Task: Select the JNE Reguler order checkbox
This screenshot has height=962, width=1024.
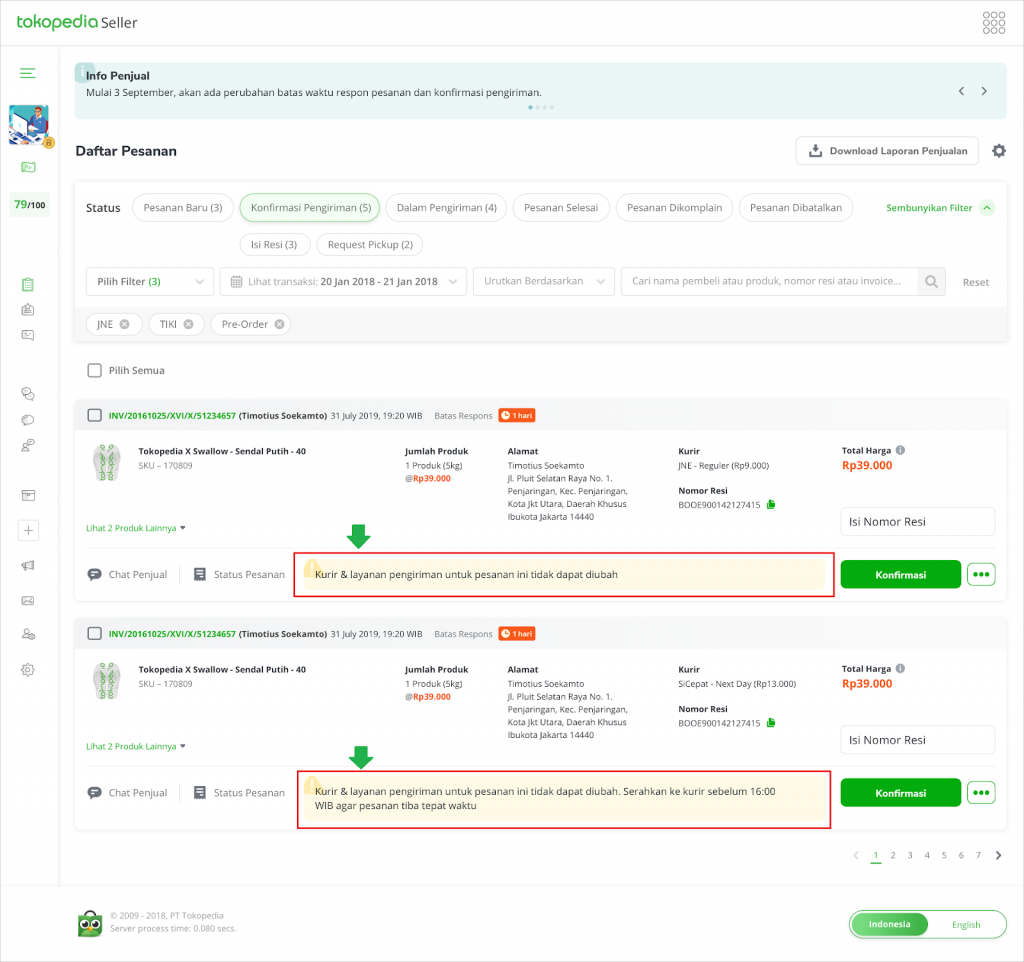Action: tap(95, 415)
